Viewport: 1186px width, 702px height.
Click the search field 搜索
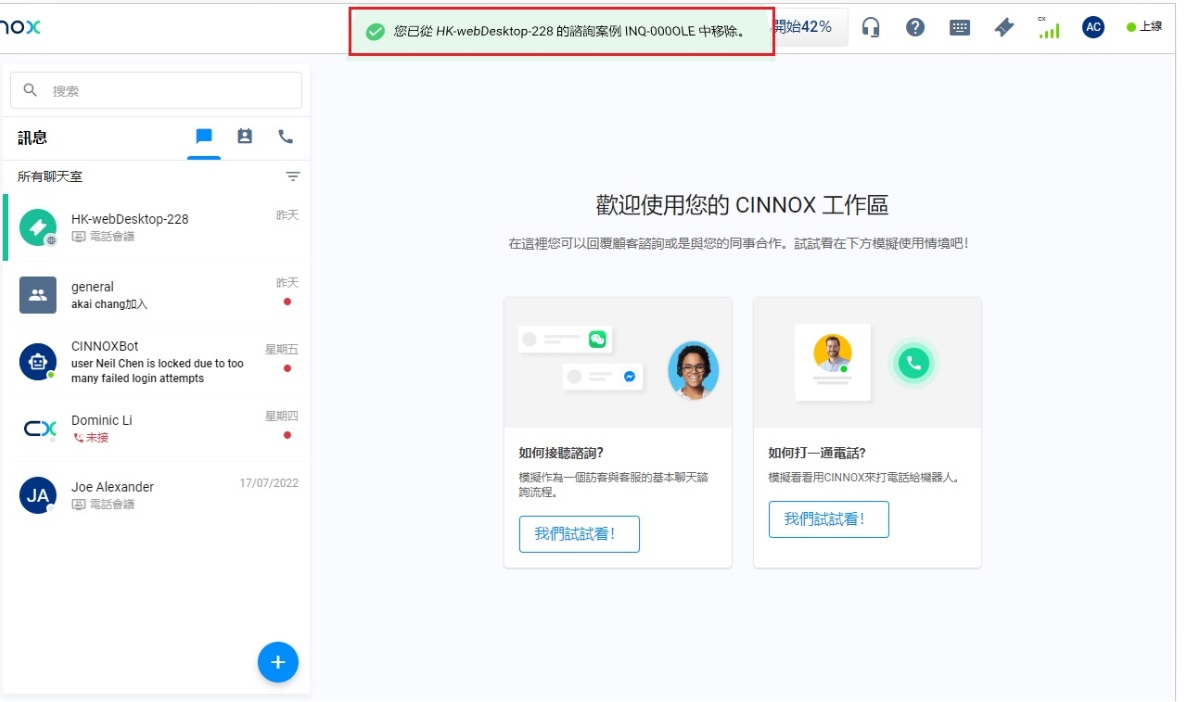[156, 91]
